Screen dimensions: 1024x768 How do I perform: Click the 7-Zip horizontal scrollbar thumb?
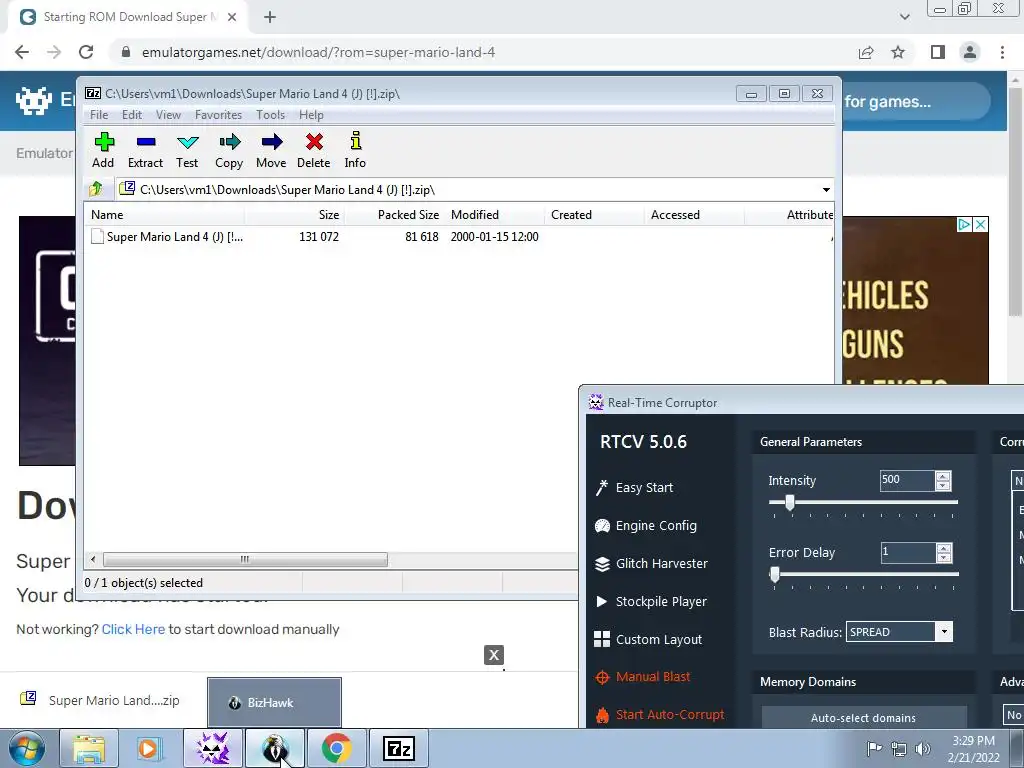[245, 560]
